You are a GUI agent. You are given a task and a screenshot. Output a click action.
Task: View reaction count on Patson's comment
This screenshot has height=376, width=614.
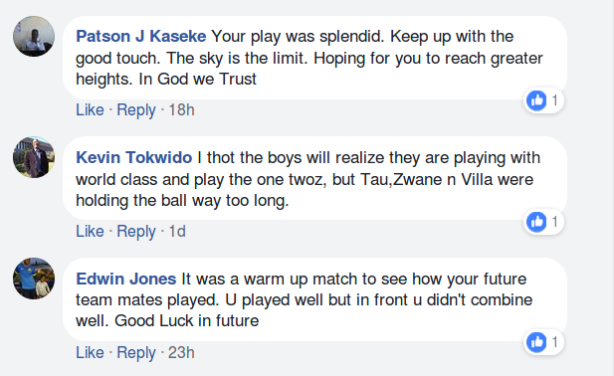[x=555, y=101]
